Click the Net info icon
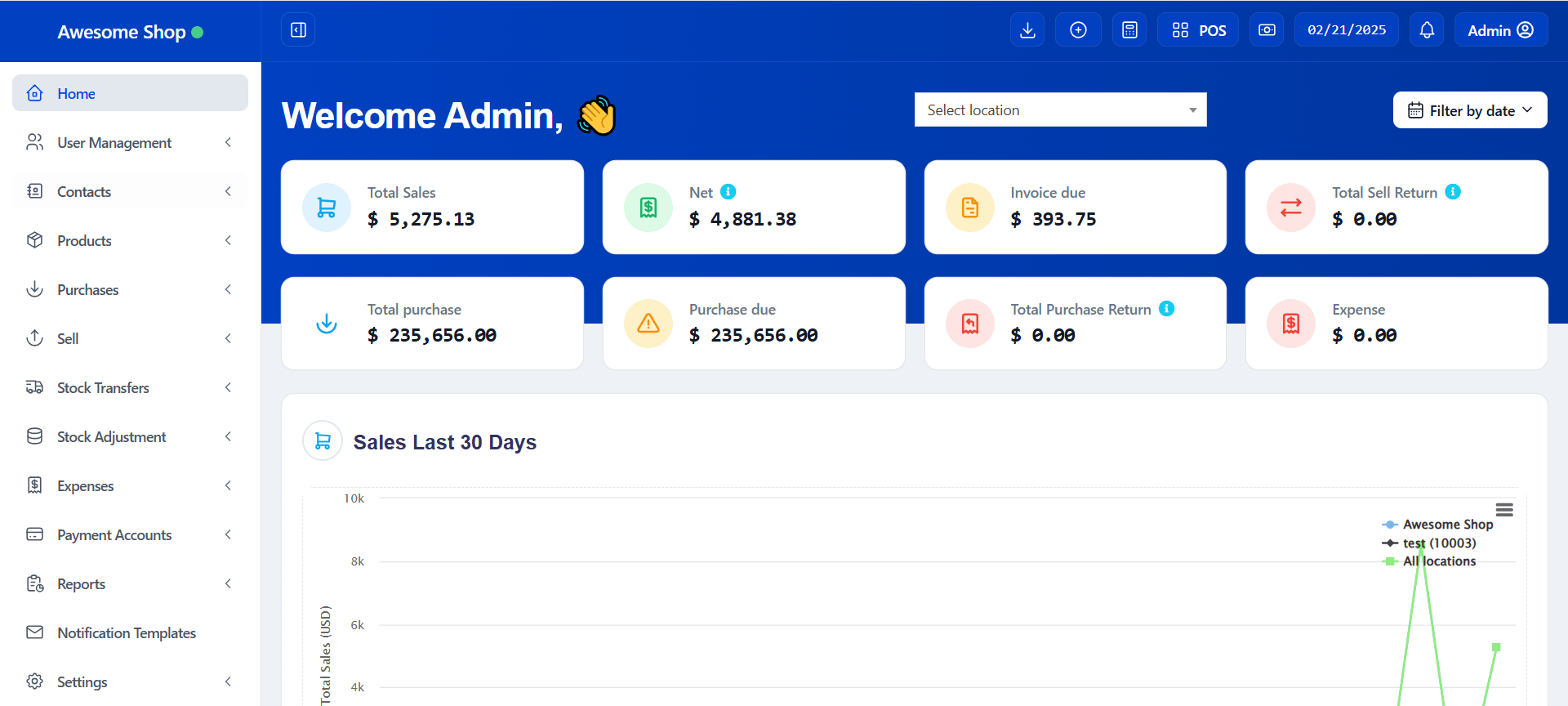This screenshot has height=706, width=1568. 728,191
